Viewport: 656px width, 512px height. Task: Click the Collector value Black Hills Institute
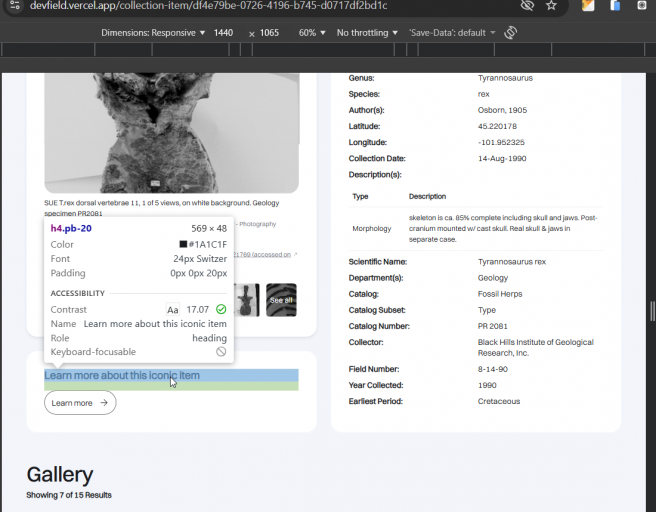pos(536,348)
